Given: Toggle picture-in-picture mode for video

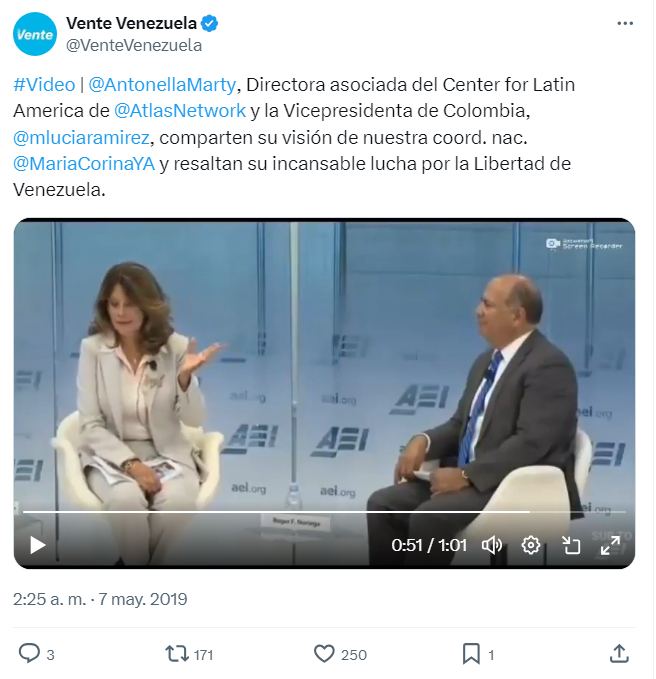Looking at the screenshot, I should pos(571,545).
